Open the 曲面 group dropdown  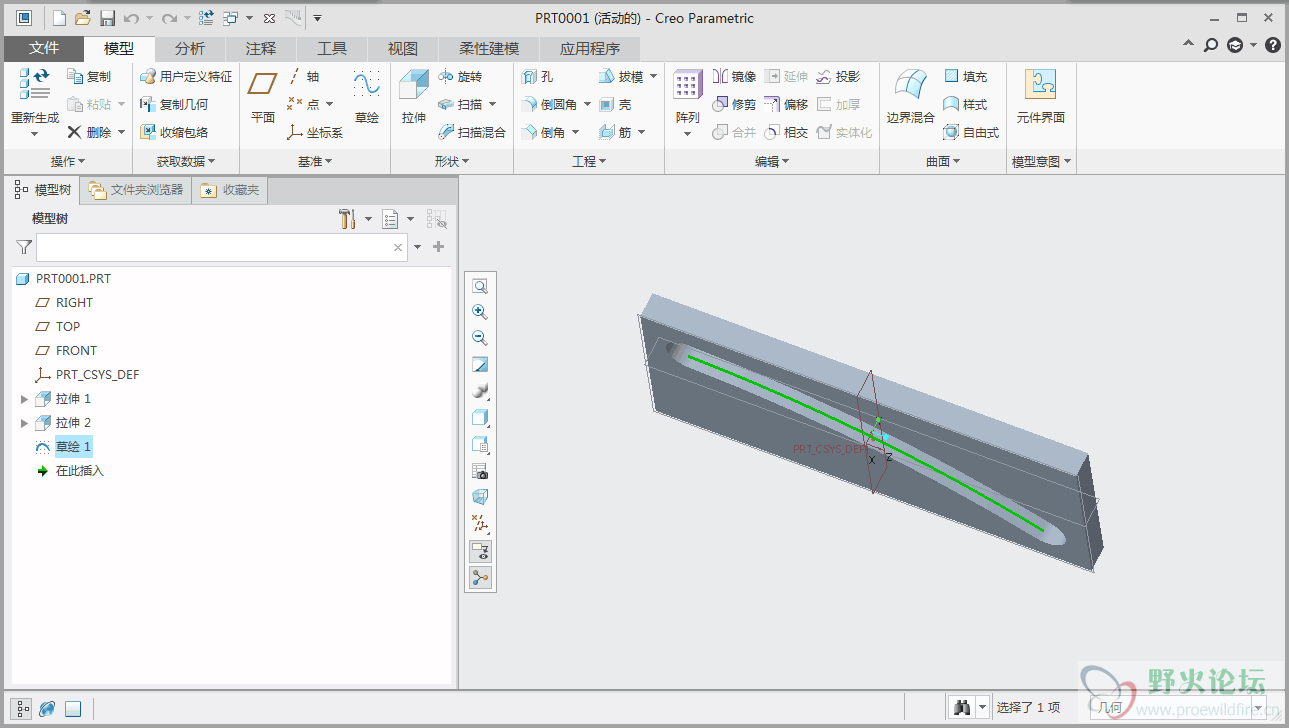[x=943, y=161]
